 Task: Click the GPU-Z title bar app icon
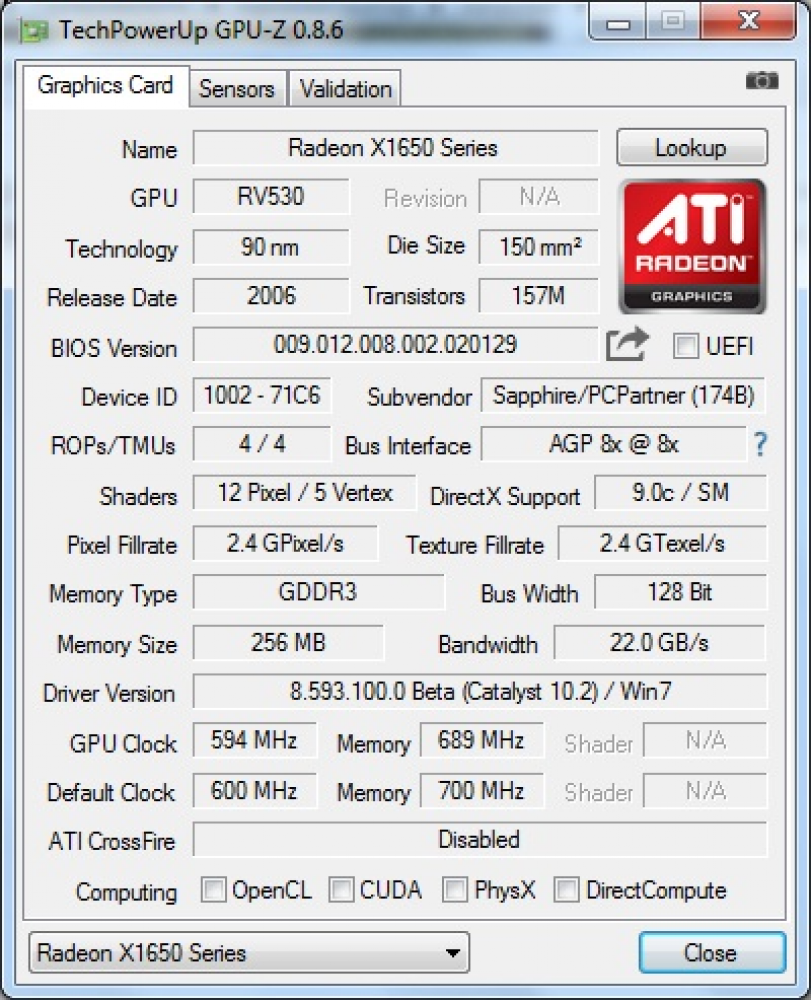click(34, 30)
